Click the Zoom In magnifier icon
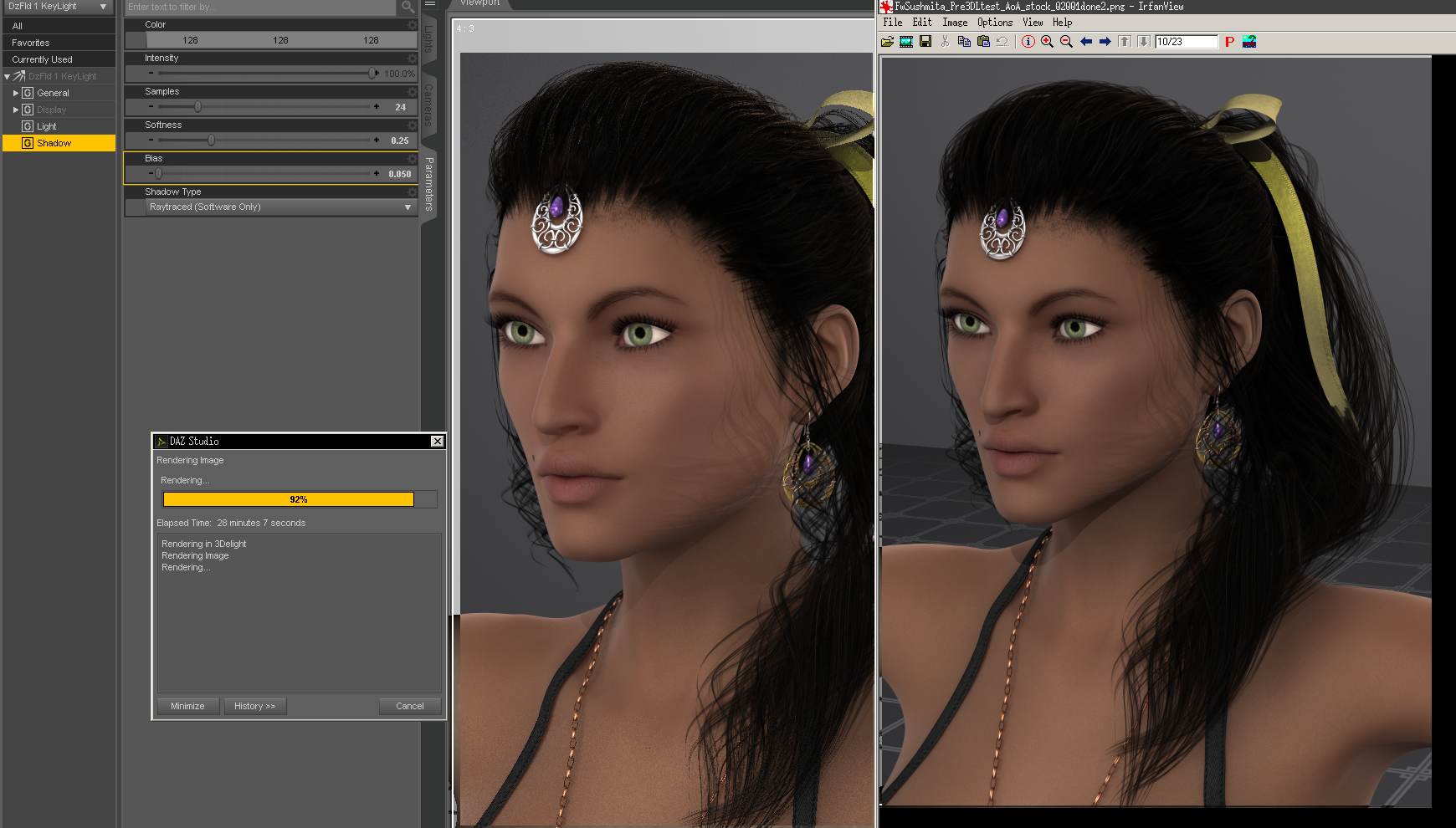This screenshot has width=1456, height=828. [x=1047, y=42]
